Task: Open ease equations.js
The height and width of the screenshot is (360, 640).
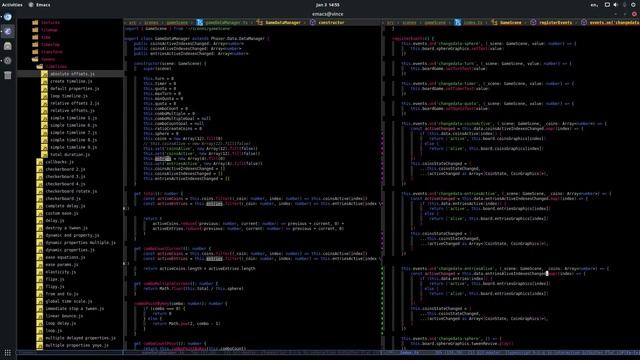Action: (65, 258)
